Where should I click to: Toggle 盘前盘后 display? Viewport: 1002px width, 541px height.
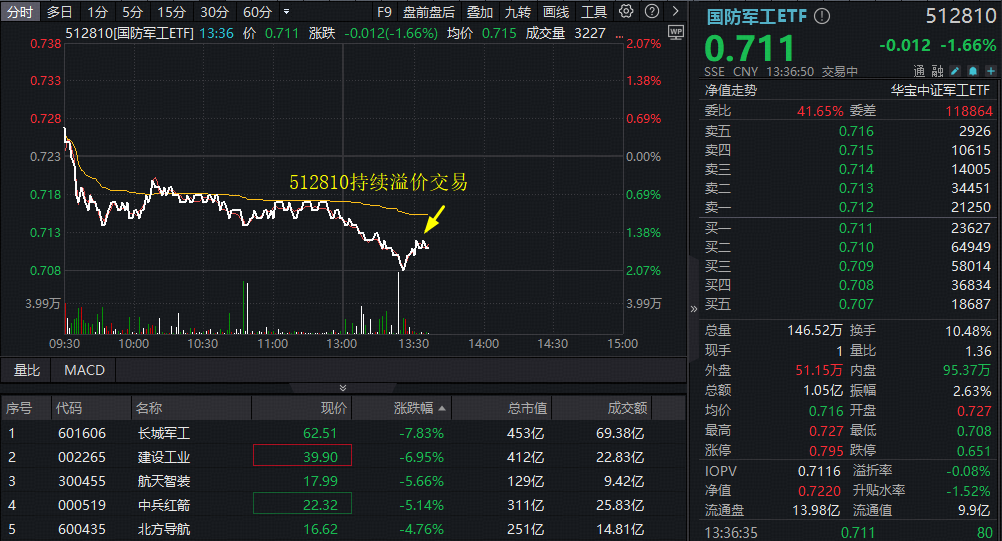(429, 12)
